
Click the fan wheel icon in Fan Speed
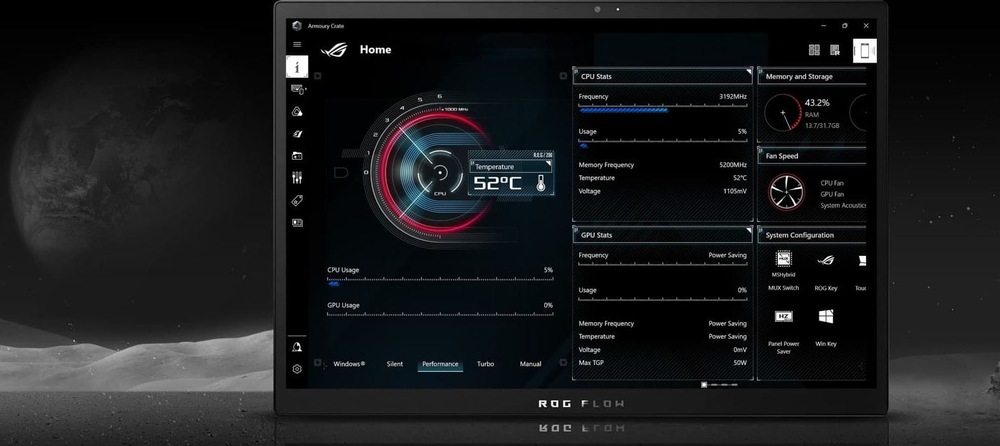tap(786, 193)
